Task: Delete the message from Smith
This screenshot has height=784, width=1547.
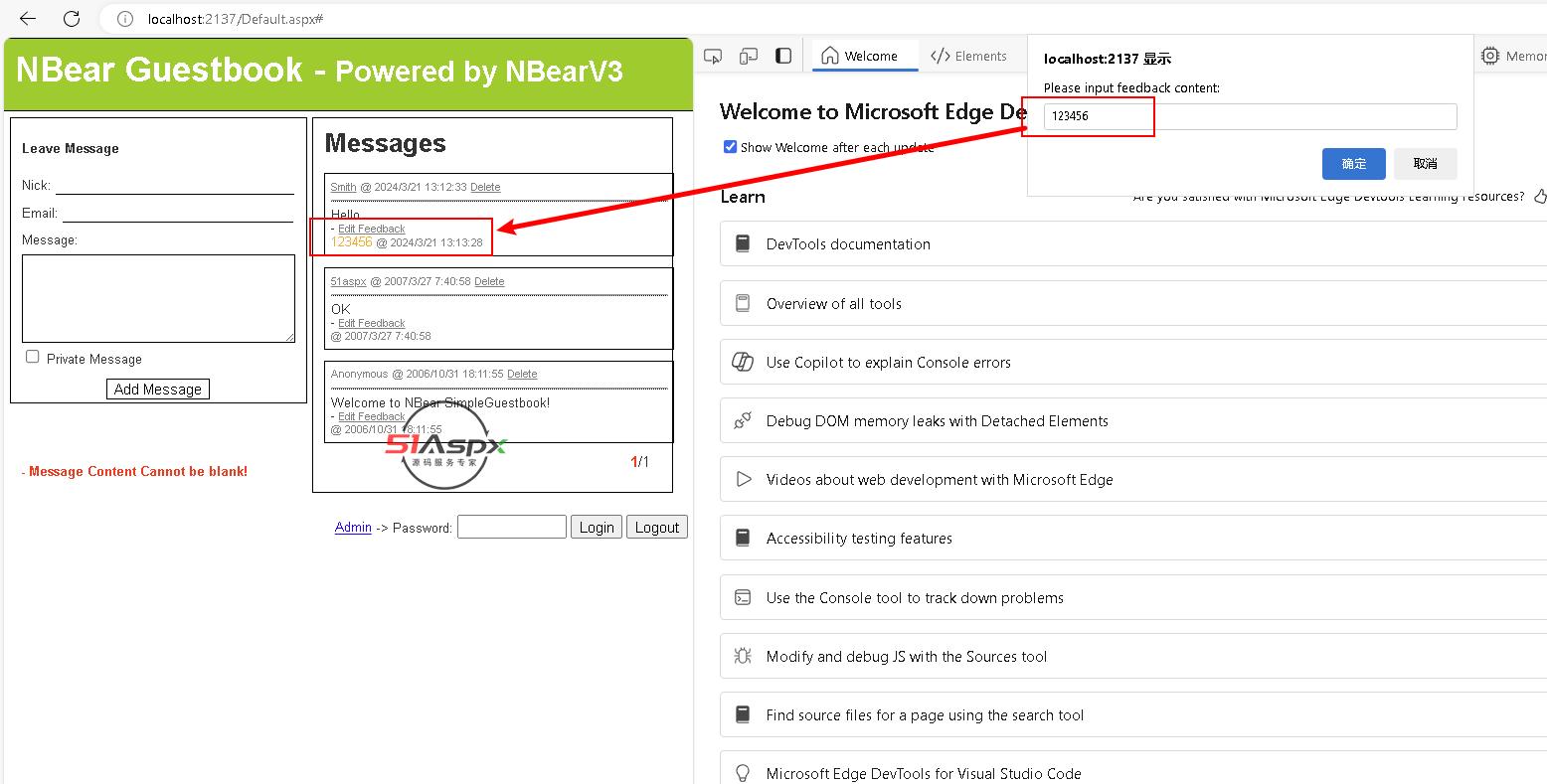Action: [x=485, y=187]
